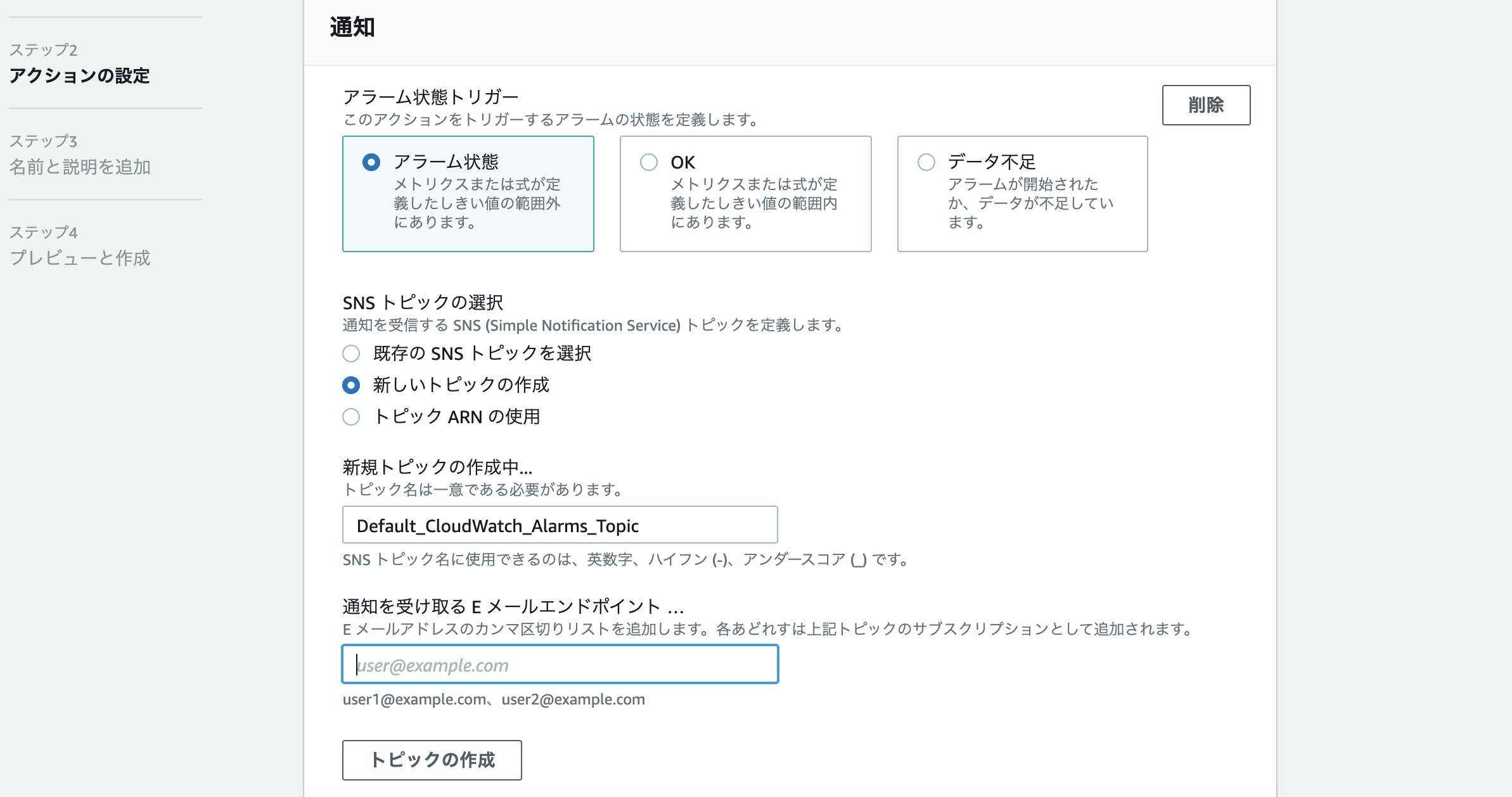Choose トピック ARN の使用 option

351,417
